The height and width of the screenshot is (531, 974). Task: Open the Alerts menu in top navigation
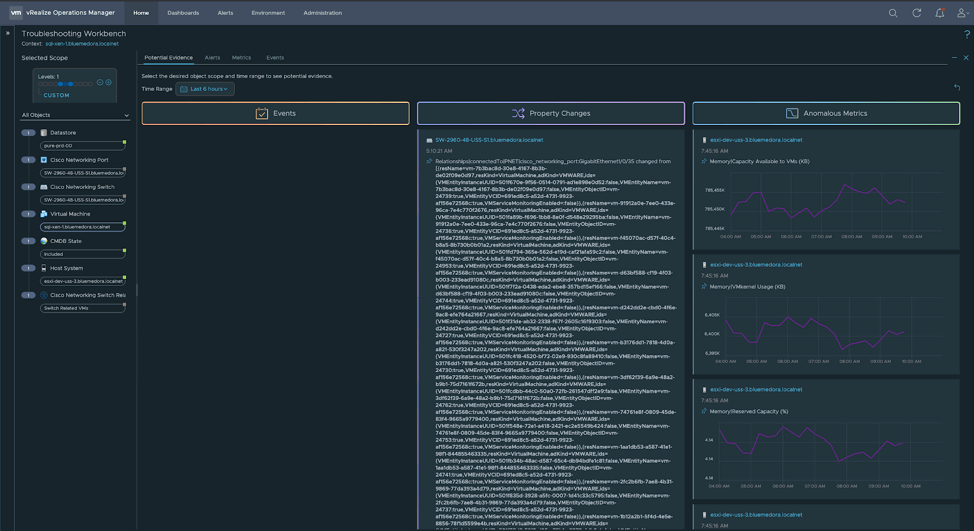[x=225, y=13]
